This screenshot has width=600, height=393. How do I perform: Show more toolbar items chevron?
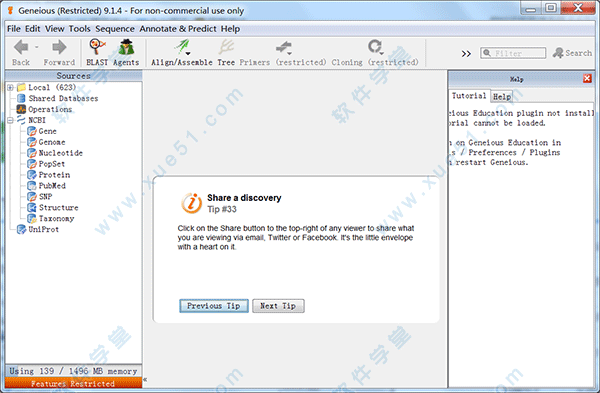click(x=466, y=54)
